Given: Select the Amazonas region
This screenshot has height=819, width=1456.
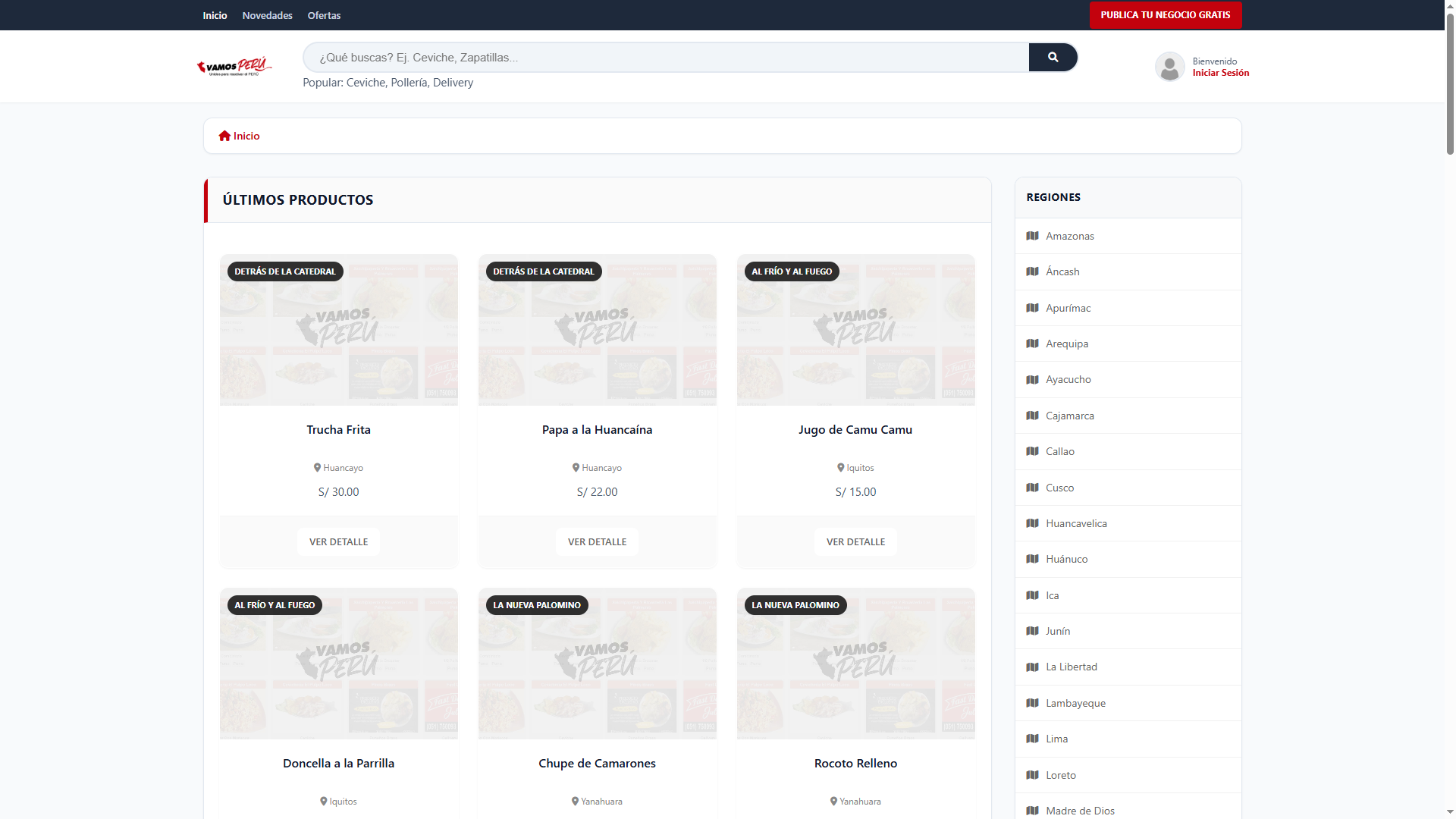Looking at the screenshot, I should 1128,236.
